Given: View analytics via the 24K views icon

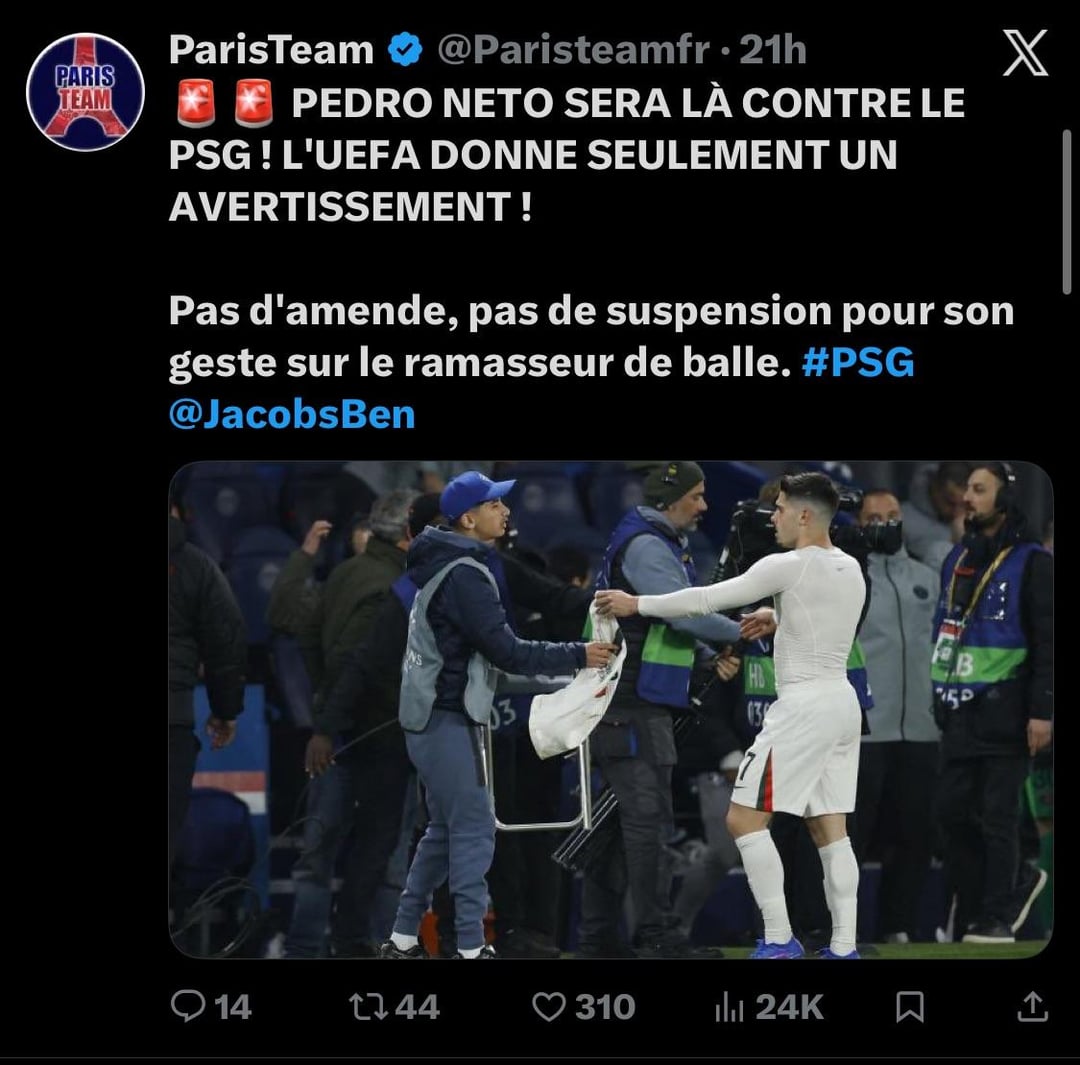Looking at the screenshot, I should coord(729,1007).
